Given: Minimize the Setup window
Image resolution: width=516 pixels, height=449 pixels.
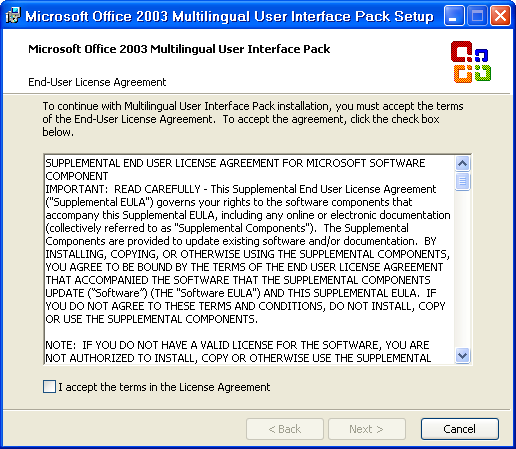Looking at the screenshot, I should [x=454, y=16].
